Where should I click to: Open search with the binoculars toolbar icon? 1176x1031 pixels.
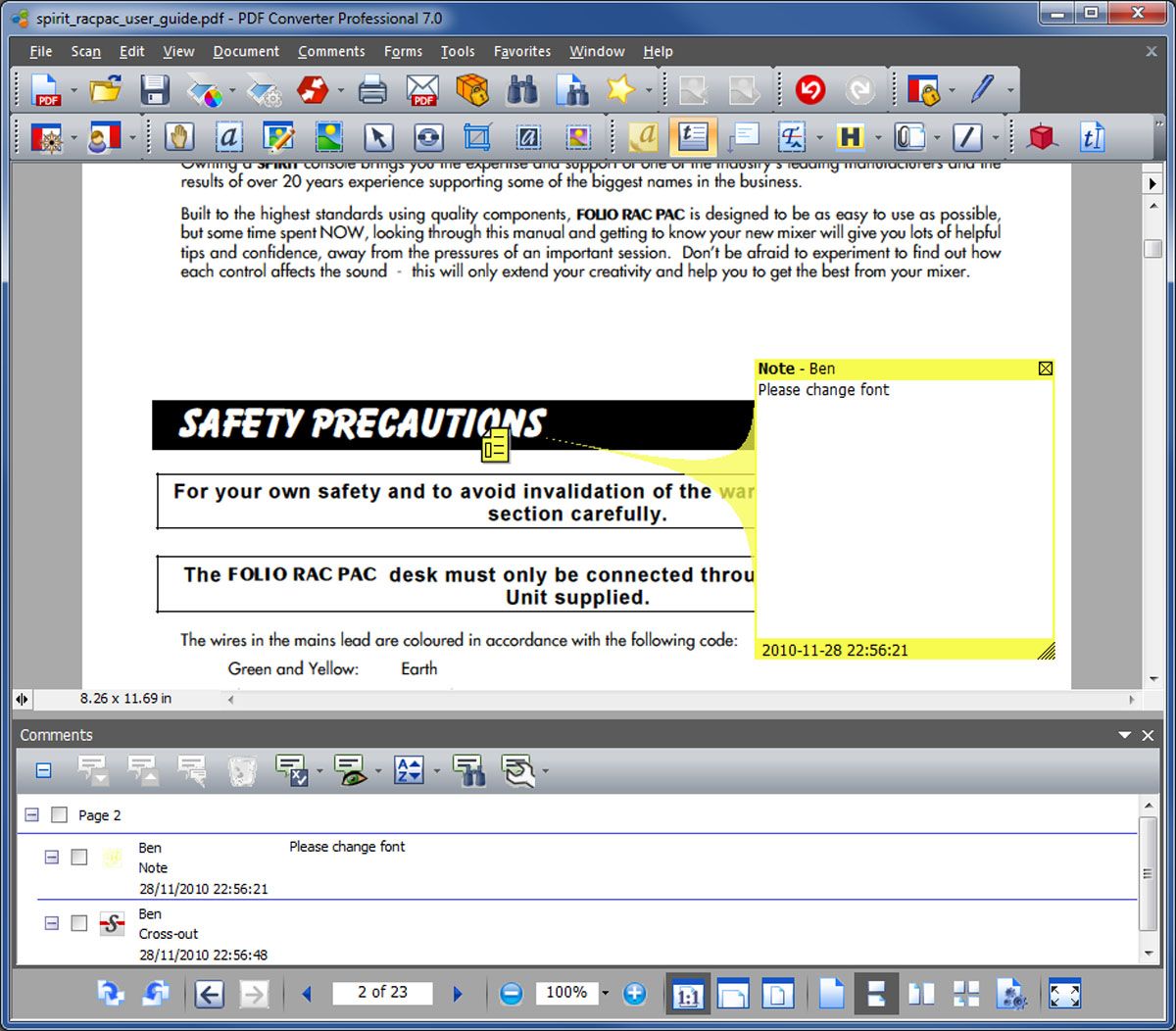click(522, 90)
